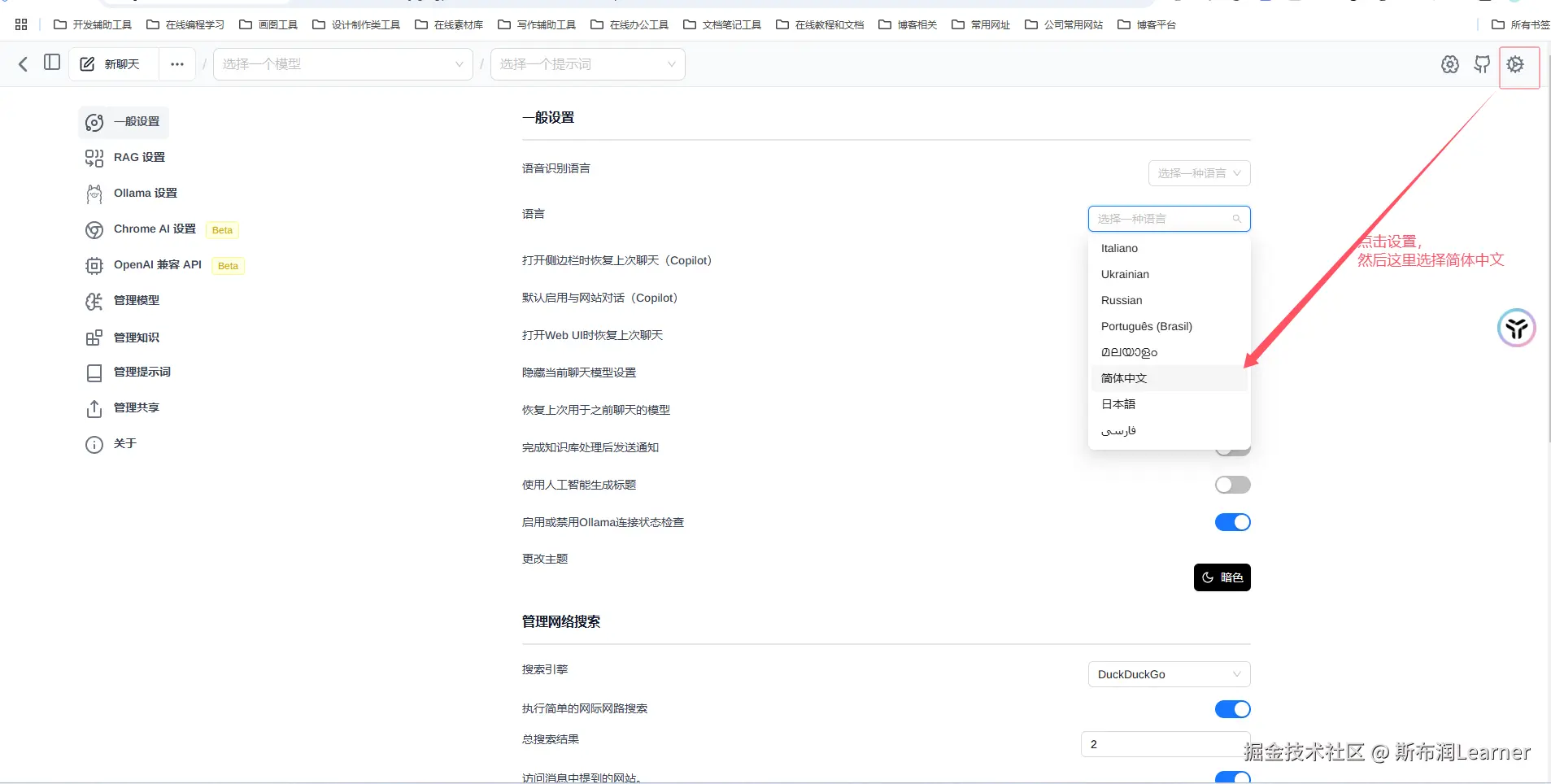Click the settings gear icon at top right

click(1518, 67)
